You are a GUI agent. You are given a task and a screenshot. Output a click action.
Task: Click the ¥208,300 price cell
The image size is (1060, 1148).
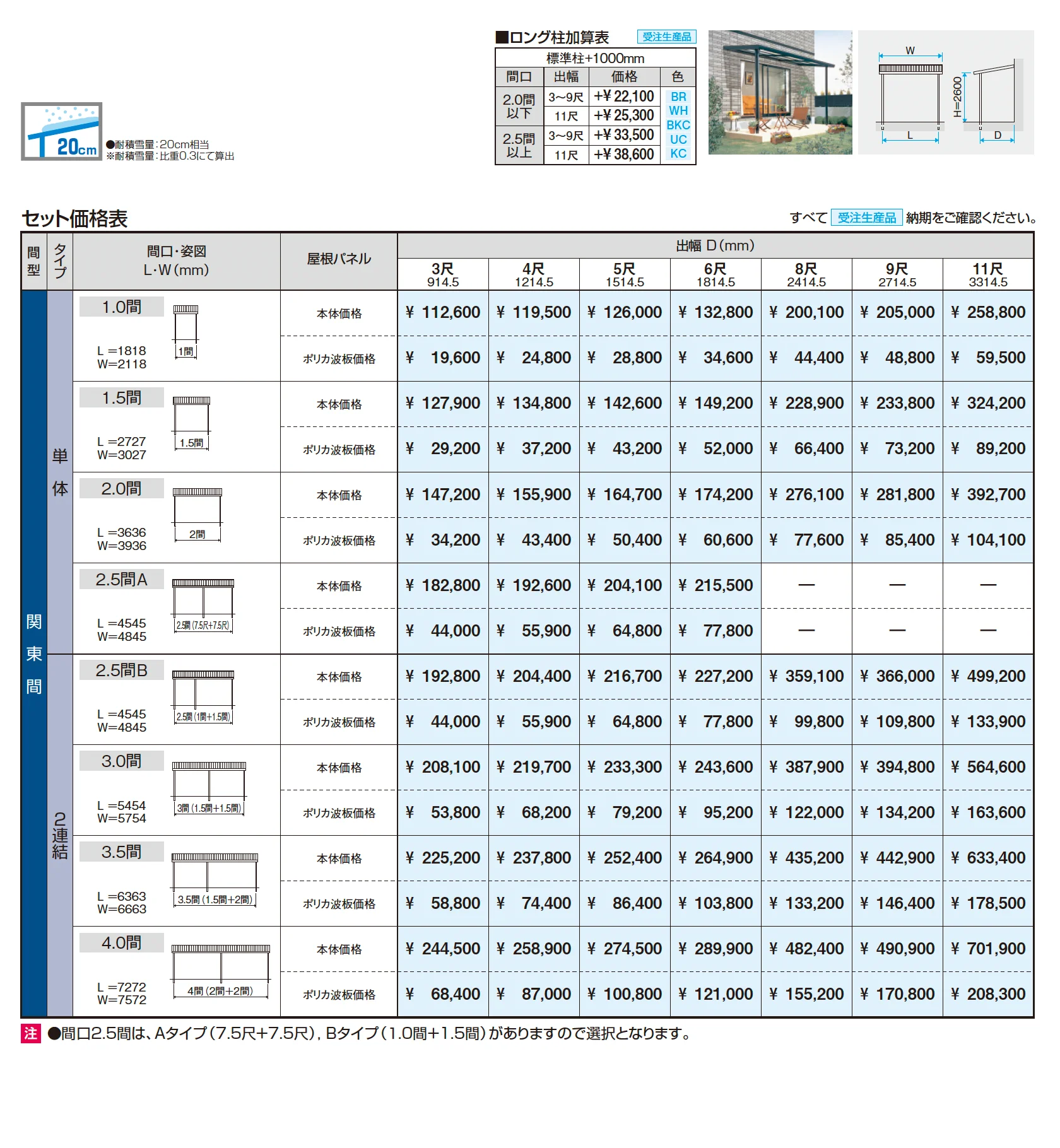coord(988,995)
